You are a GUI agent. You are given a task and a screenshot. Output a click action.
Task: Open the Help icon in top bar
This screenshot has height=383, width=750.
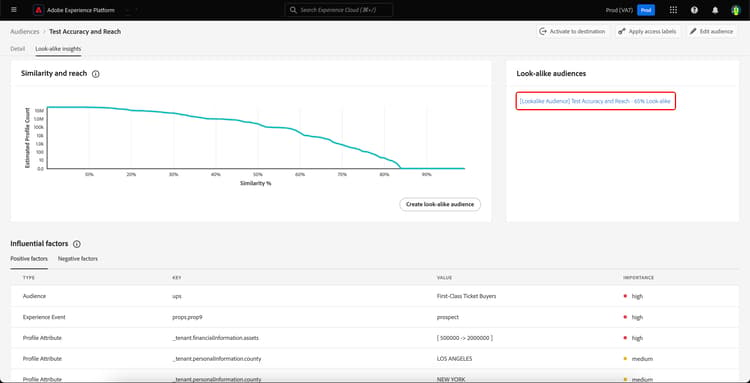694,10
